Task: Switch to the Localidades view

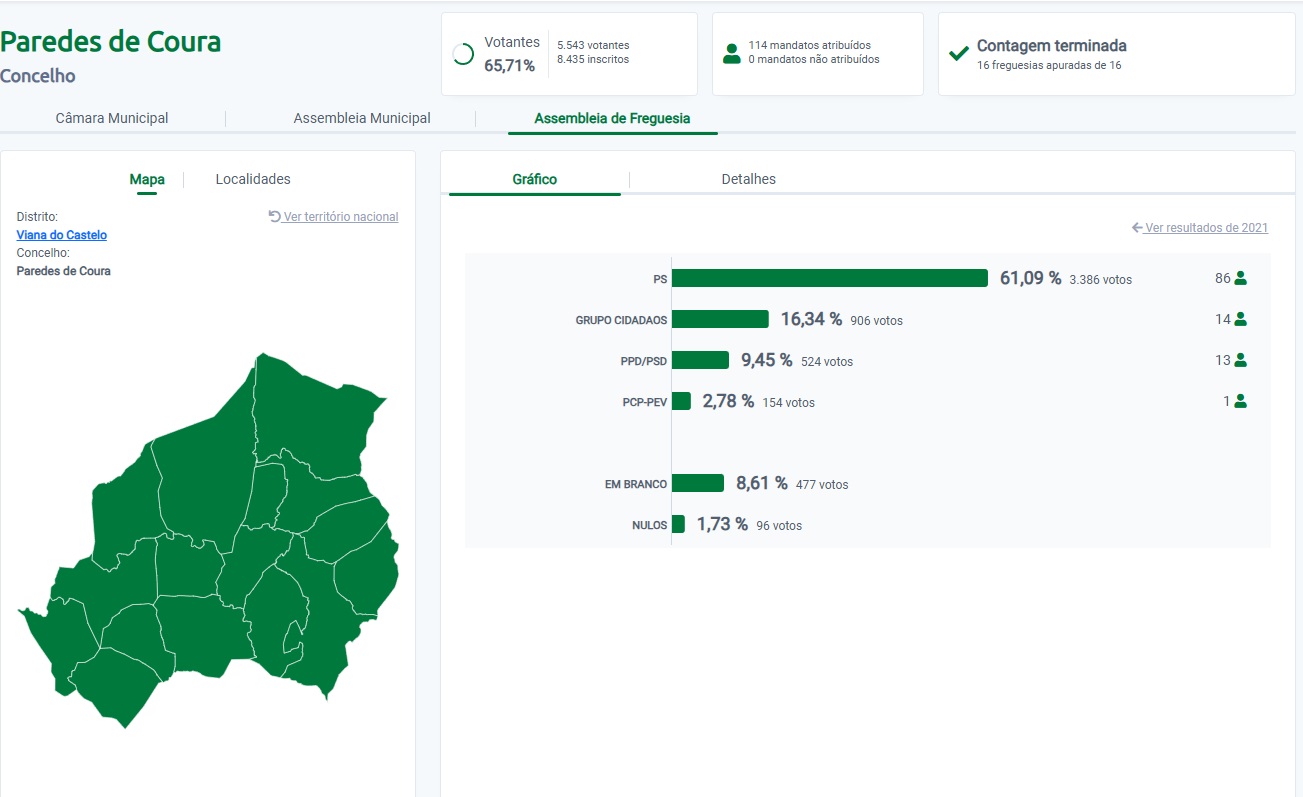Action: 253,179
